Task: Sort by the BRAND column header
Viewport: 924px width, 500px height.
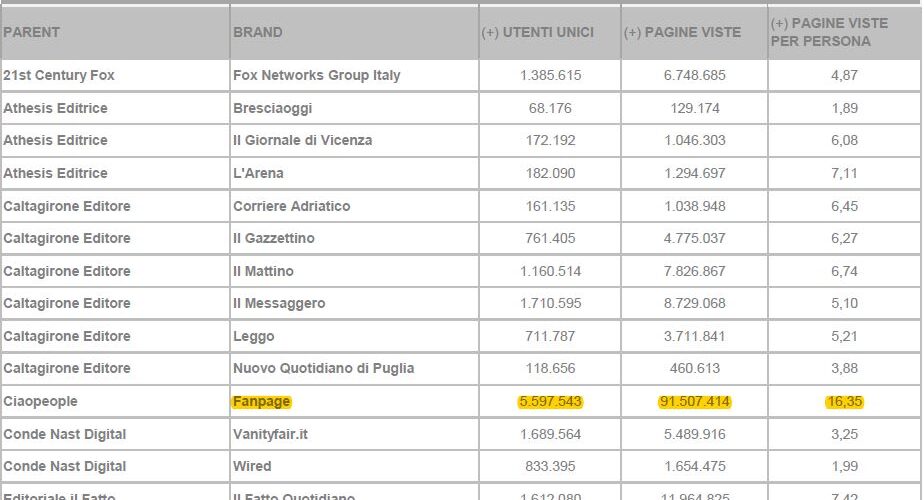Action: 258,32
